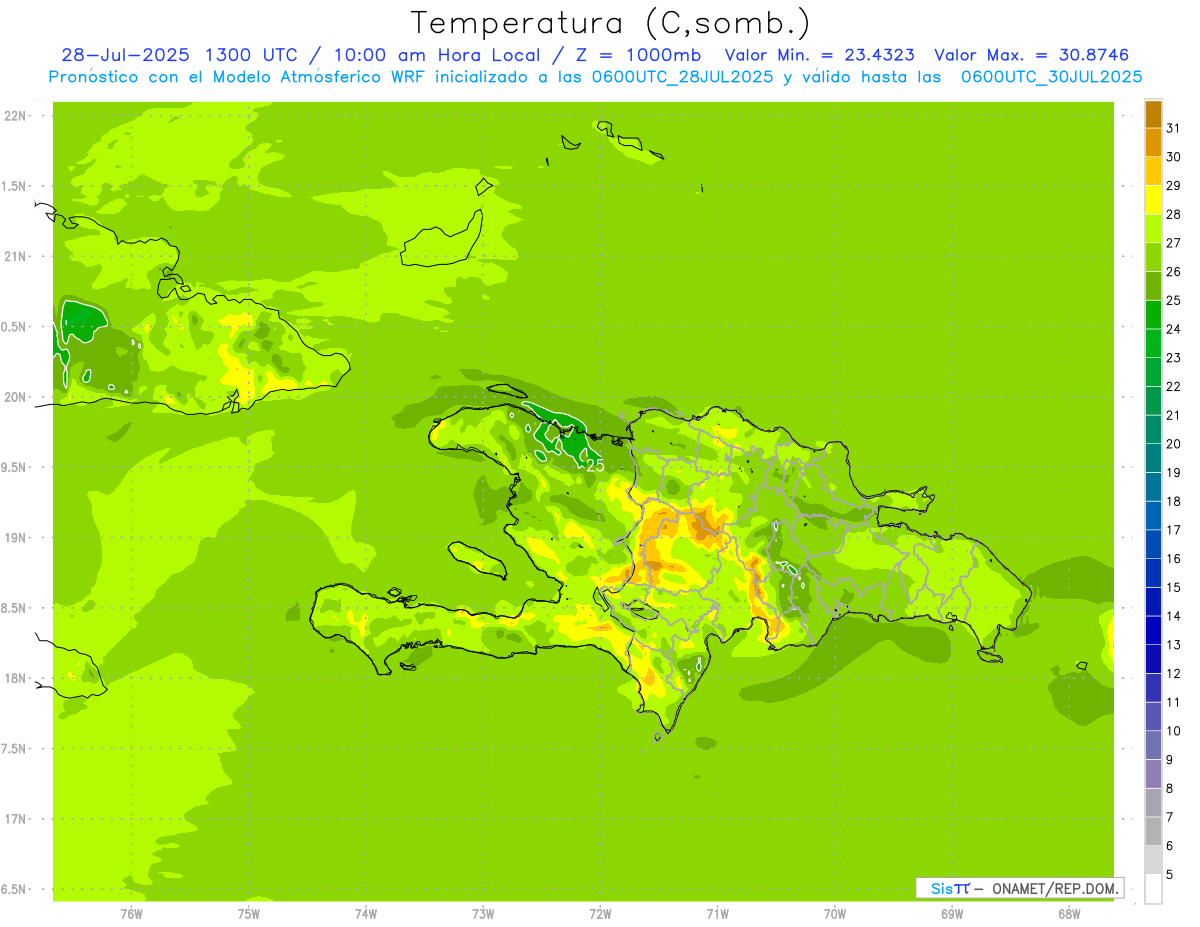Click the '72W' longitude axis label
This screenshot has height=927, width=1200.
point(600,914)
